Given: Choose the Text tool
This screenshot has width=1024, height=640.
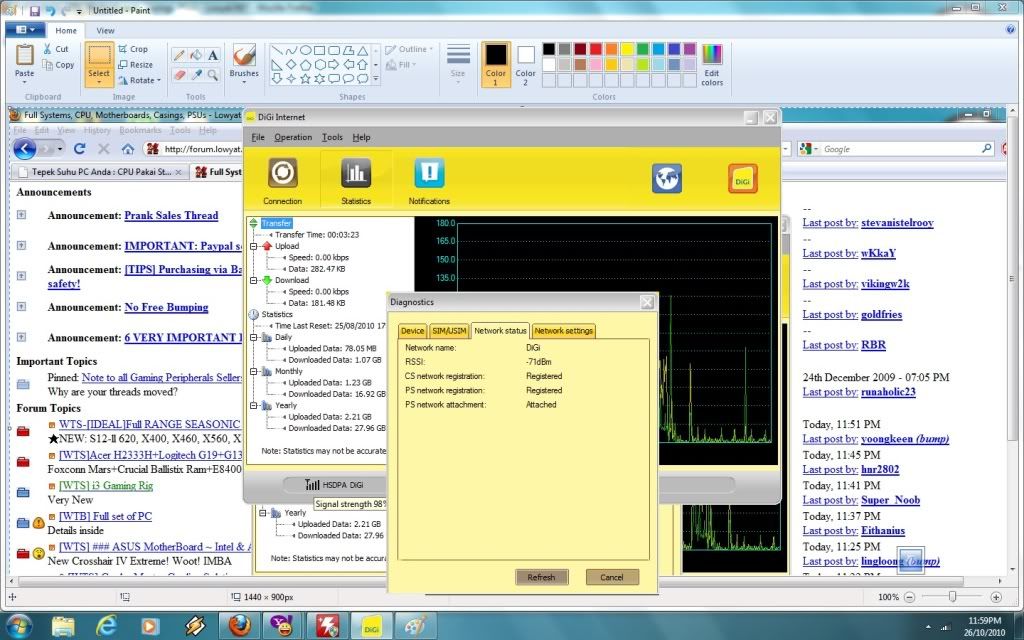Looking at the screenshot, I should (x=215, y=55).
